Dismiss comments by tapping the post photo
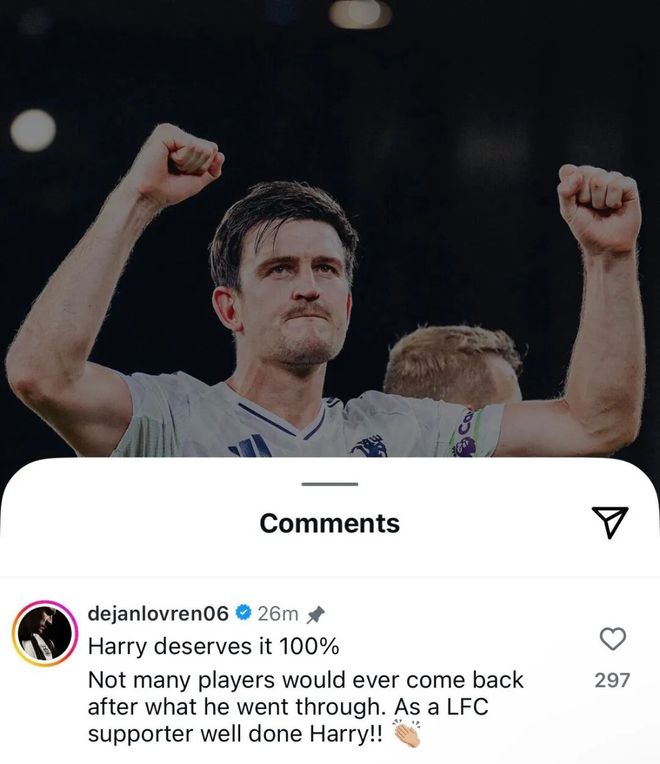The height and width of the screenshot is (764, 660). (x=330, y=228)
